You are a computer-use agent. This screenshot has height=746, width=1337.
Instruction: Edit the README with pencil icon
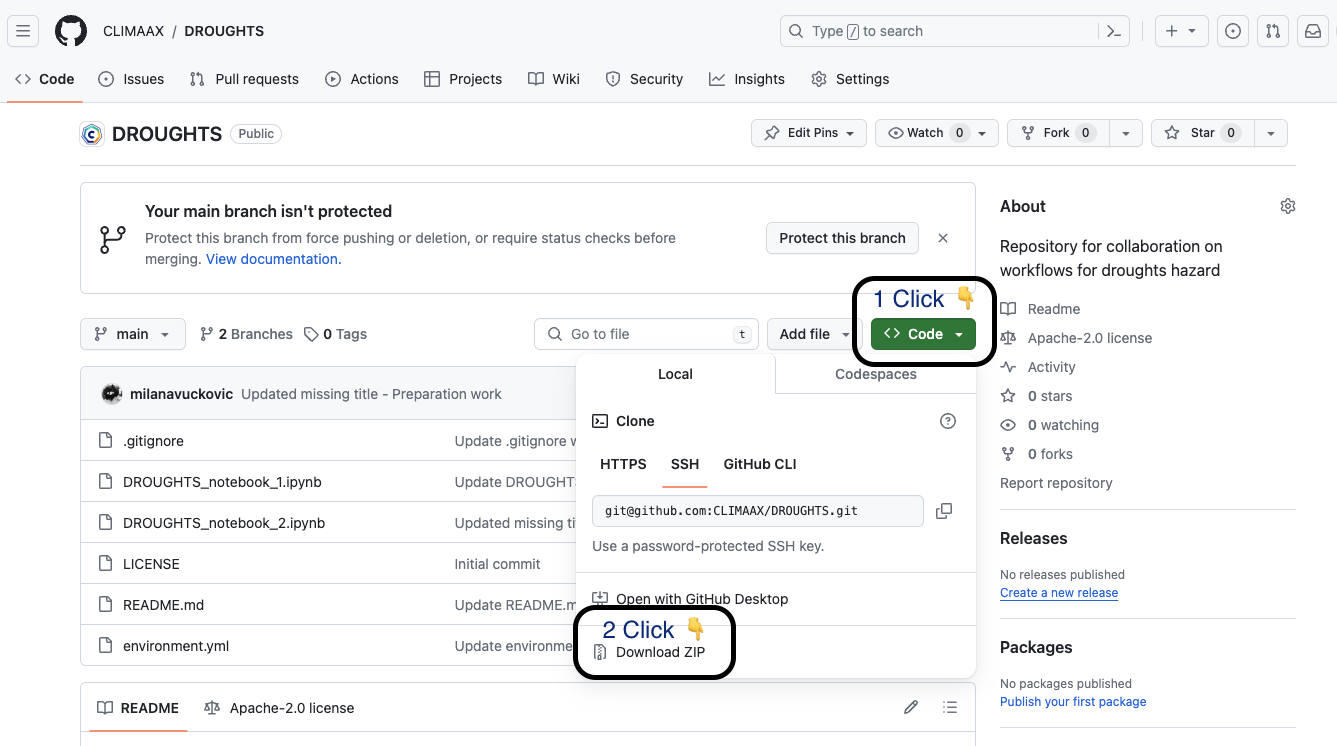point(911,707)
